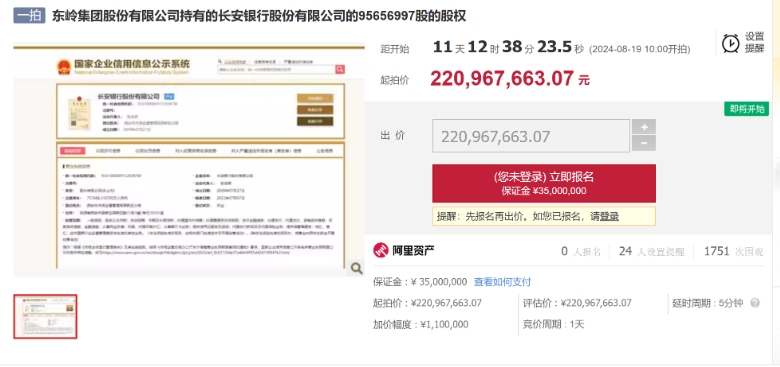
Task: Click the help icon next to 延时周期
Action: click(755, 303)
